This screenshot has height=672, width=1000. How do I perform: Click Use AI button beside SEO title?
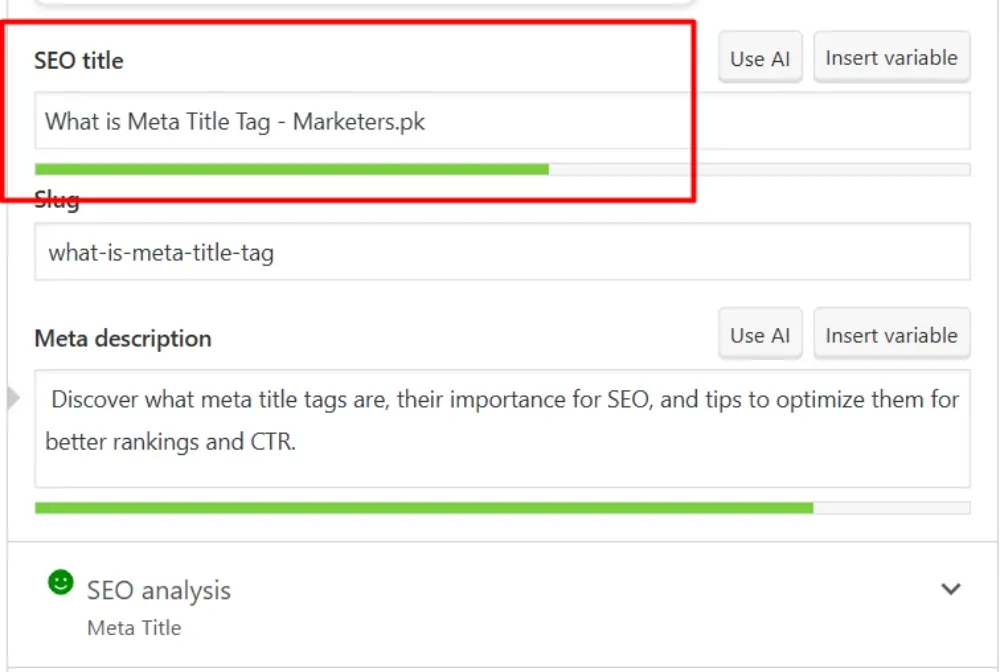pos(760,58)
